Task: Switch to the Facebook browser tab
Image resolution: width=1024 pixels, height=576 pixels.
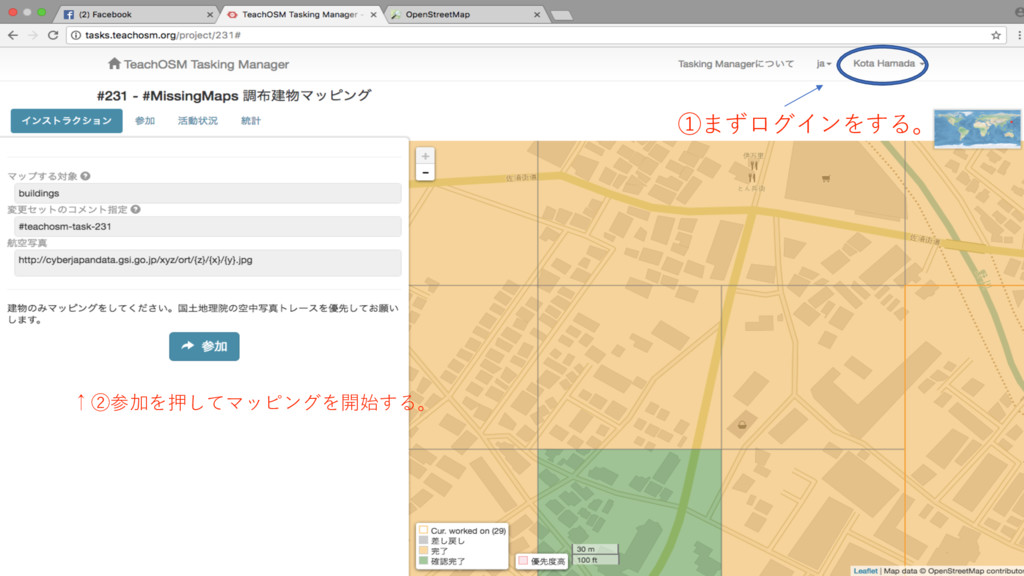Action: coord(135,14)
